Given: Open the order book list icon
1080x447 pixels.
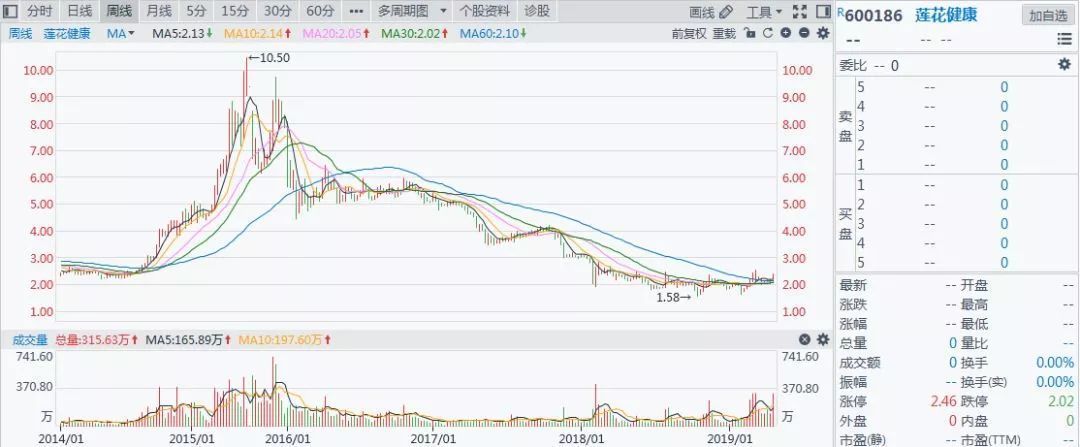Looking at the screenshot, I should click(1064, 39).
